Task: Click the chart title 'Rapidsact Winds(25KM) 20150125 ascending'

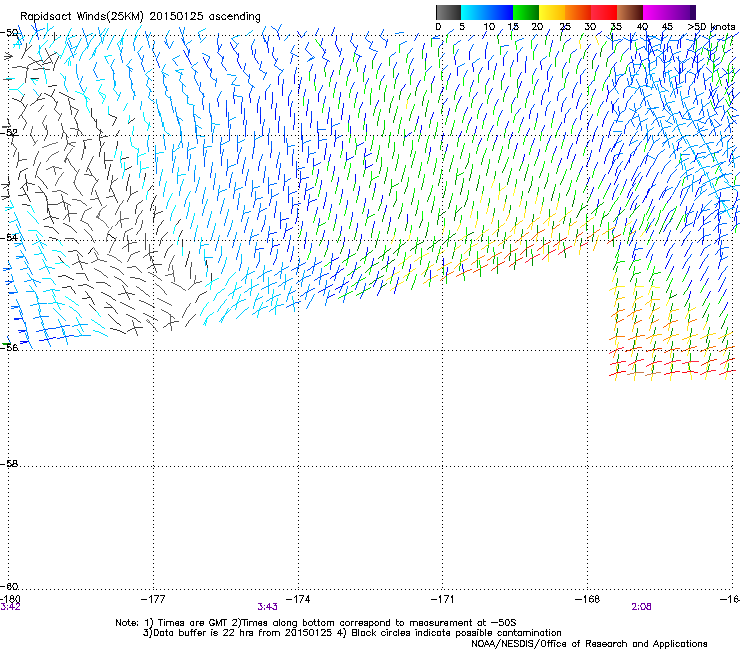Action: point(140,16)
